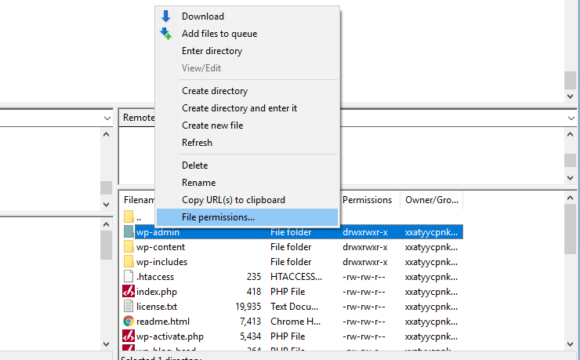Click the .htaccess blank file icon
580x360 pixels.
click(x=128, y=276)
